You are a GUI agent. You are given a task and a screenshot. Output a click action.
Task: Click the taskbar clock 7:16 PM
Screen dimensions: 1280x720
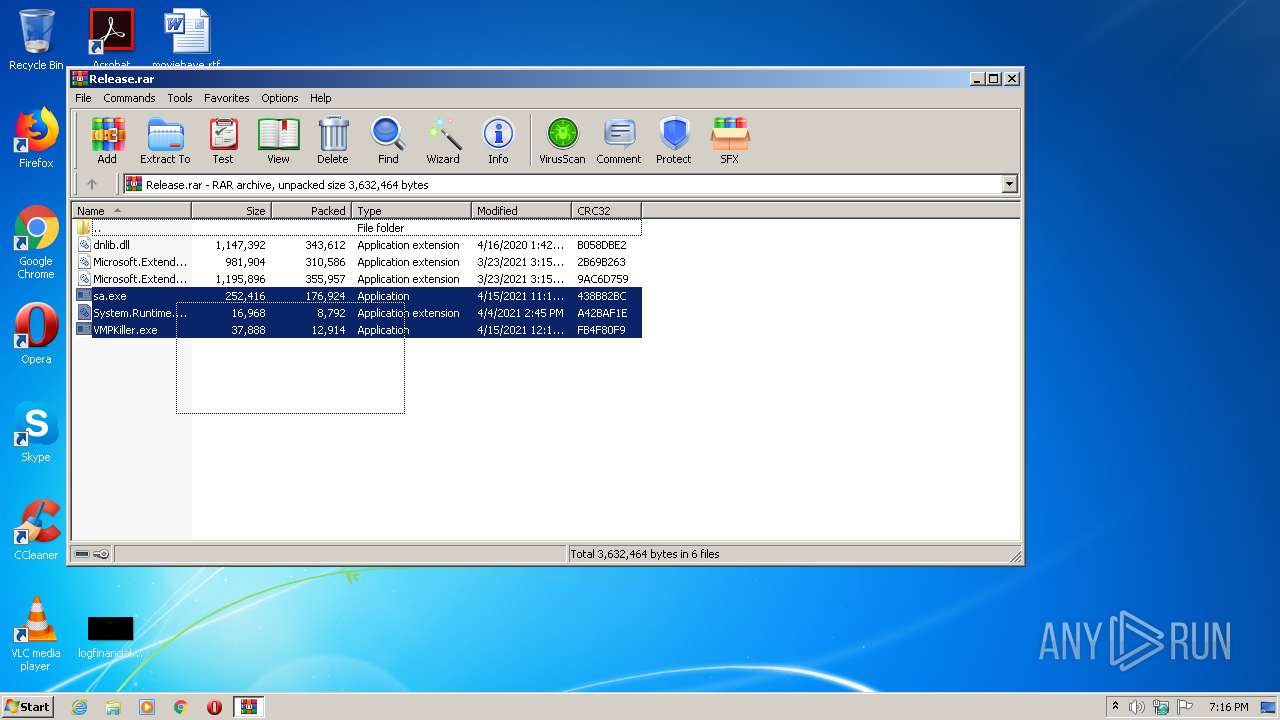1228,707
